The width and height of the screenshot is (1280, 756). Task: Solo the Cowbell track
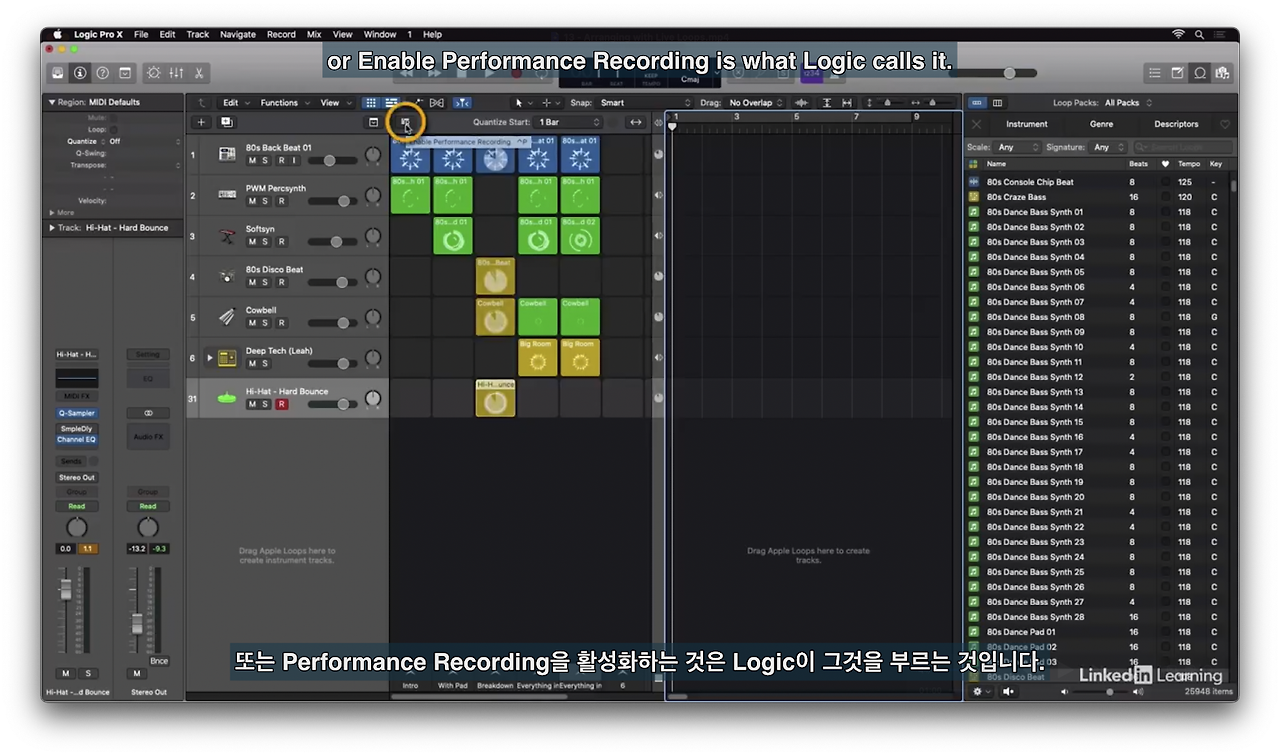(x=265, y=323)
